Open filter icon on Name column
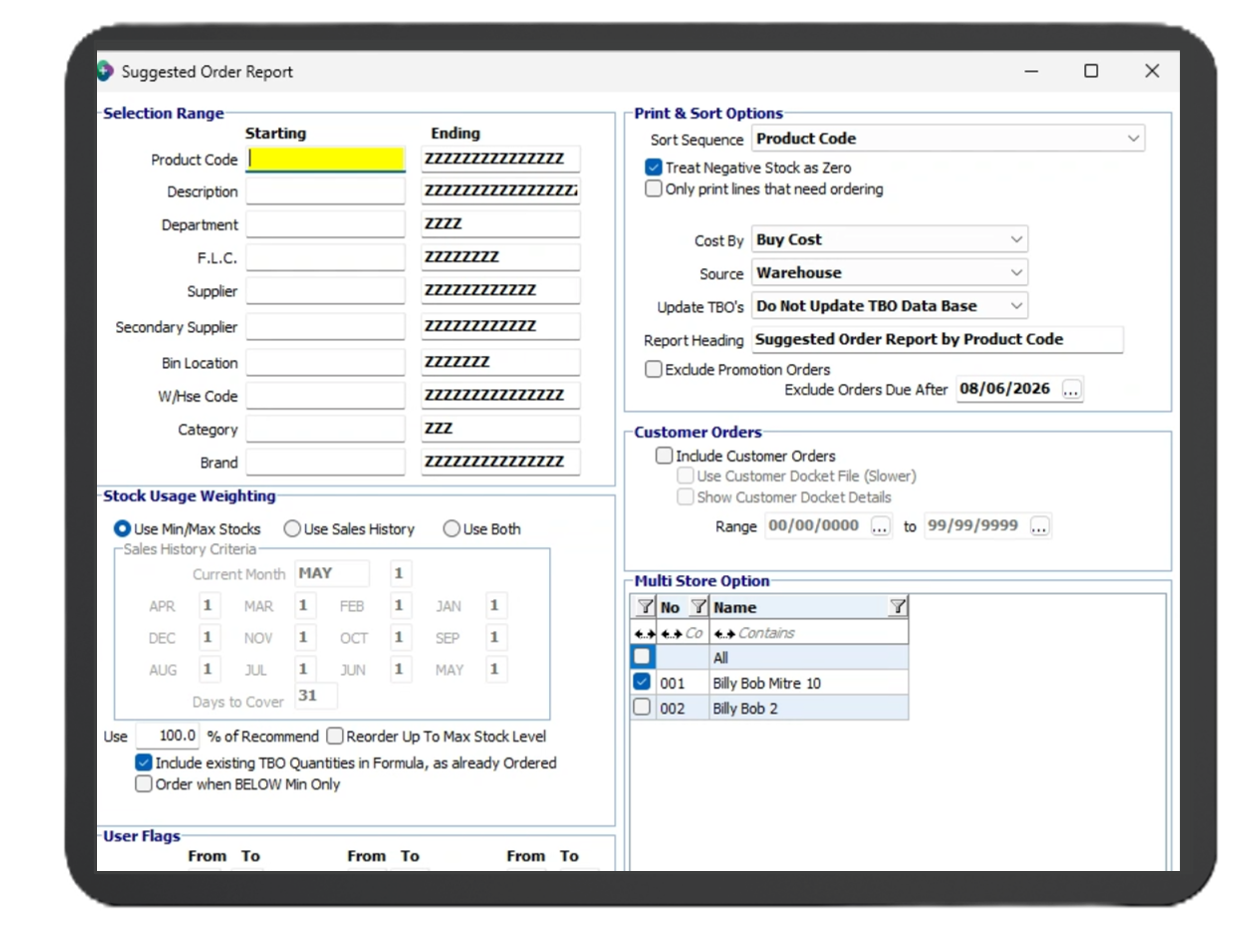Screen dimensions: 1239x934 tap(897, 607)
